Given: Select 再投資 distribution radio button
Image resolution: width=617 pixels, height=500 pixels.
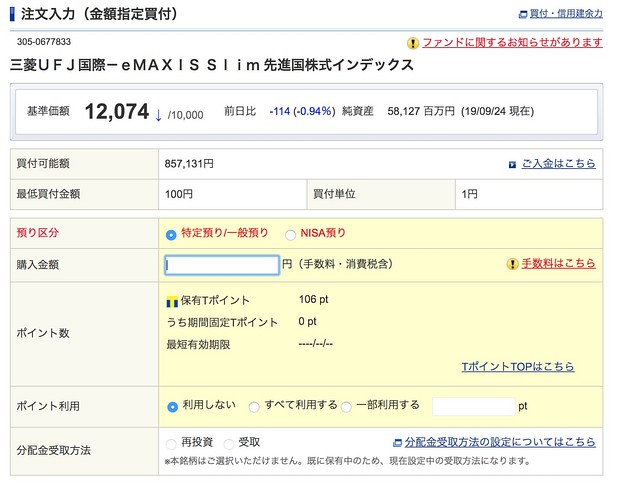Looking at the screenshot, I should pos(171,444).
